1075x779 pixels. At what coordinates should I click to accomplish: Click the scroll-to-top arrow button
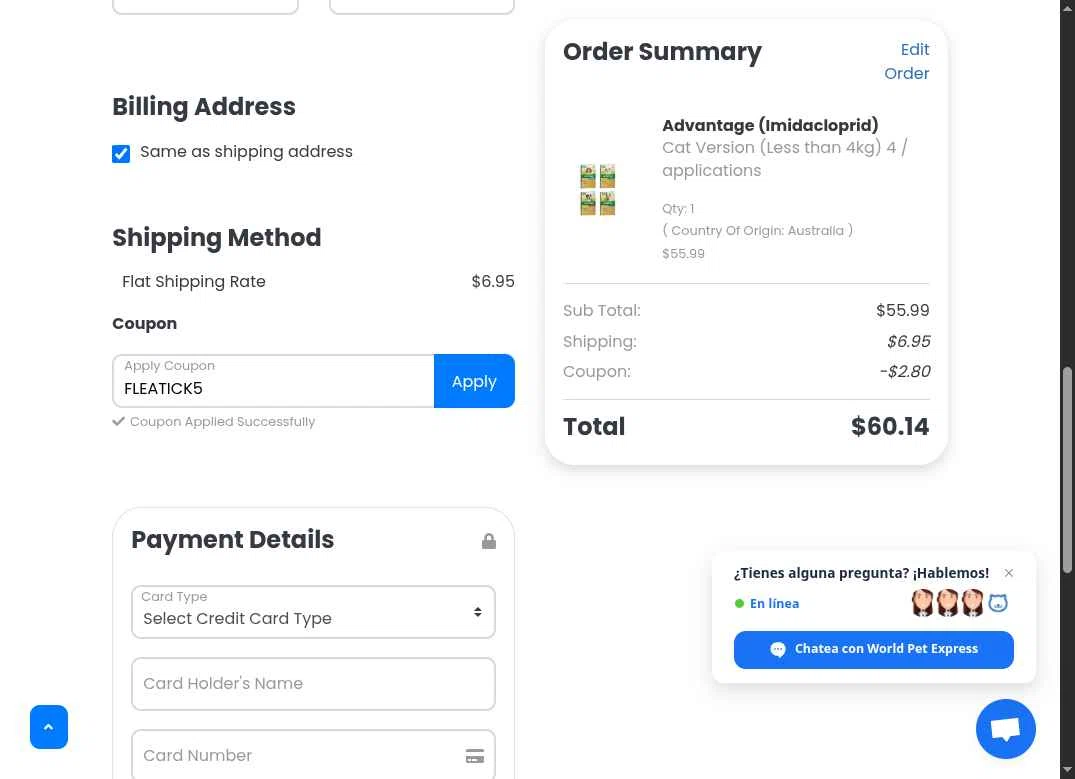click(49, 727)
